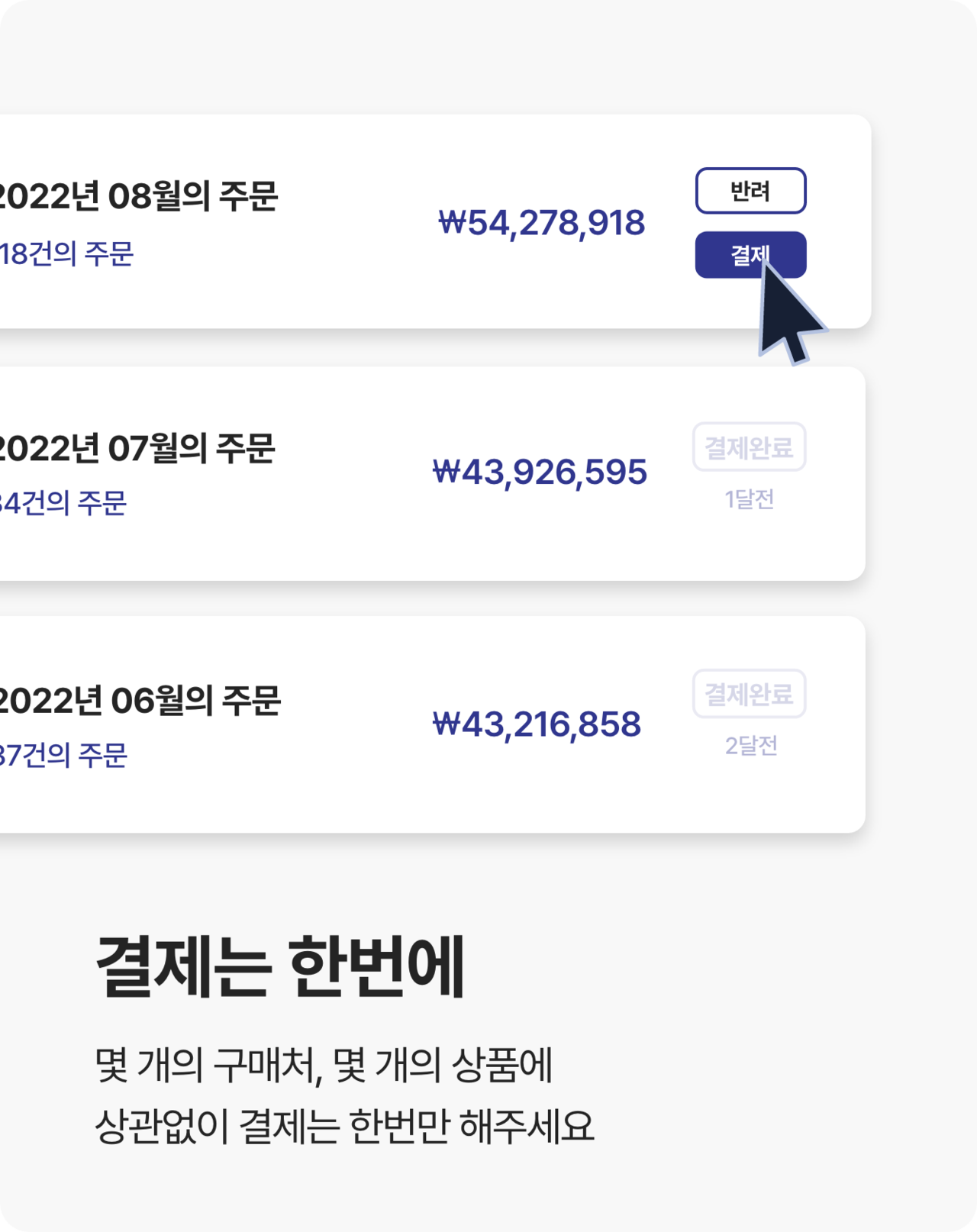Click the ₩54,278,918 amount
The height and width of the screenshot is (1232, 977).
tap(541, 223)
